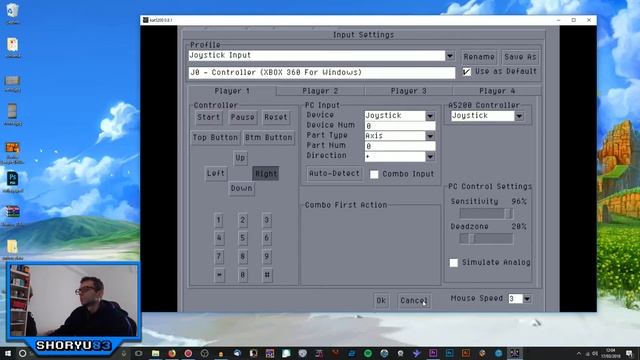Open the Action Center notifications icon
Screen dimensions: 640x360
click(629, 353)
